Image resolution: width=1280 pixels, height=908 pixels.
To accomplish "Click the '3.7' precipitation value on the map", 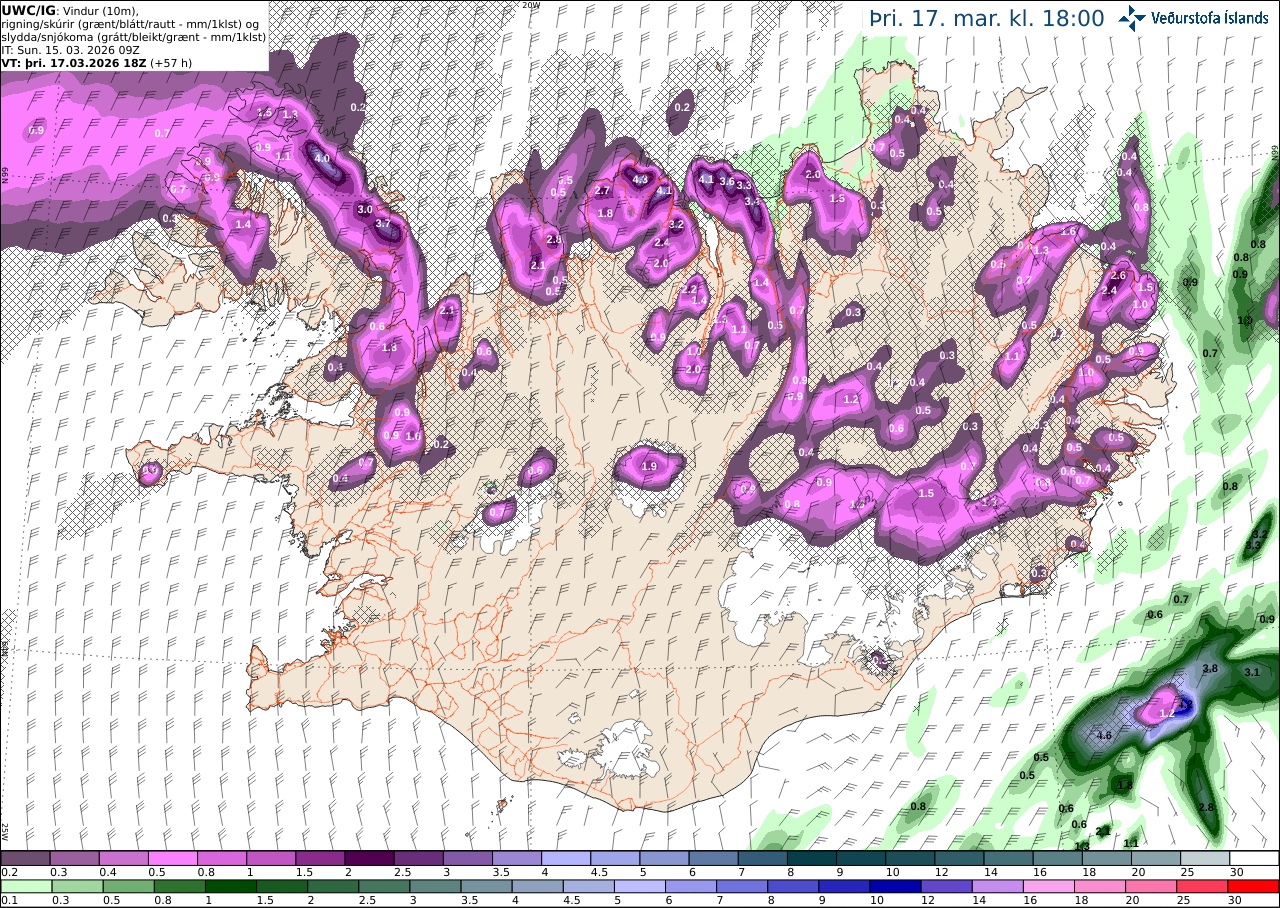I will [382, 224].
